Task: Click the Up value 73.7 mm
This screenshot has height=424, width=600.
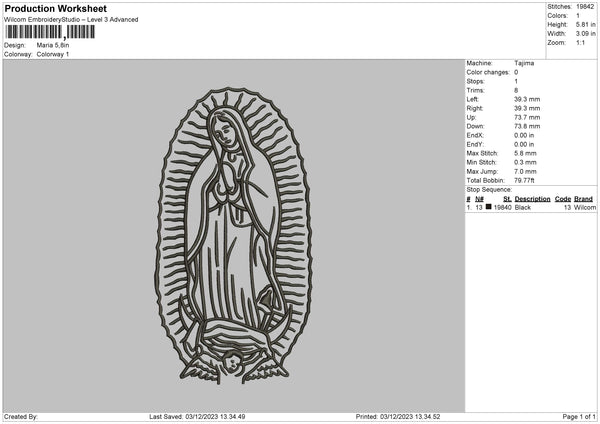Action: [527, 117]
